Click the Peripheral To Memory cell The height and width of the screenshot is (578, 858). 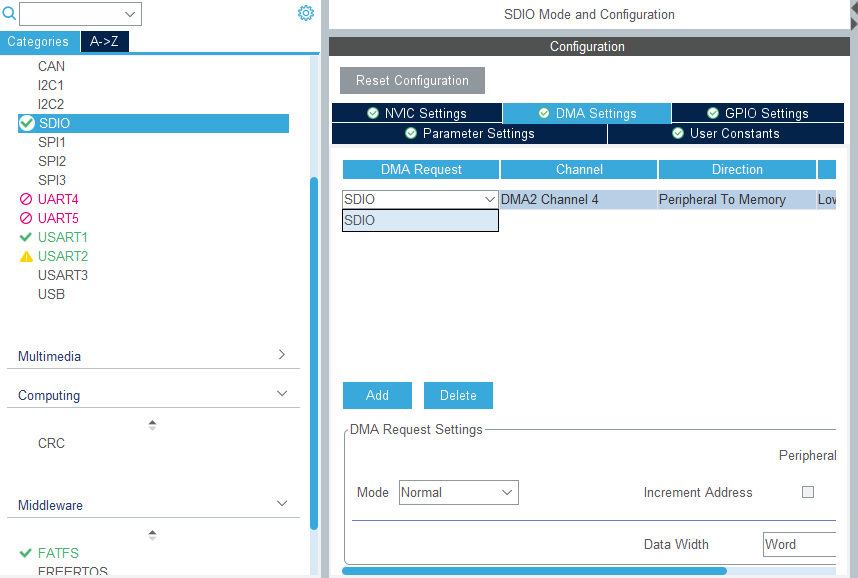(737, 200)
